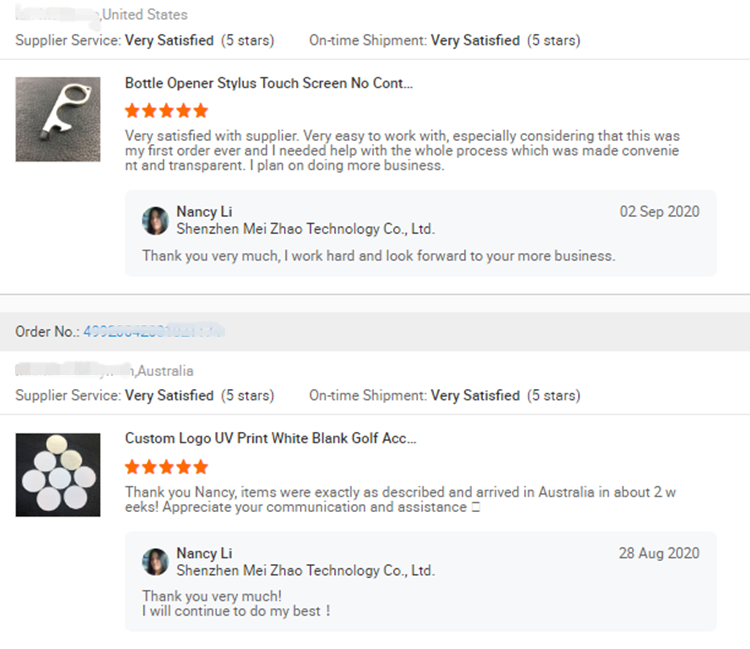Click the "Very satisfied with supplier" review text
Viewport: 750px width, 649px height.
point(402,151)
